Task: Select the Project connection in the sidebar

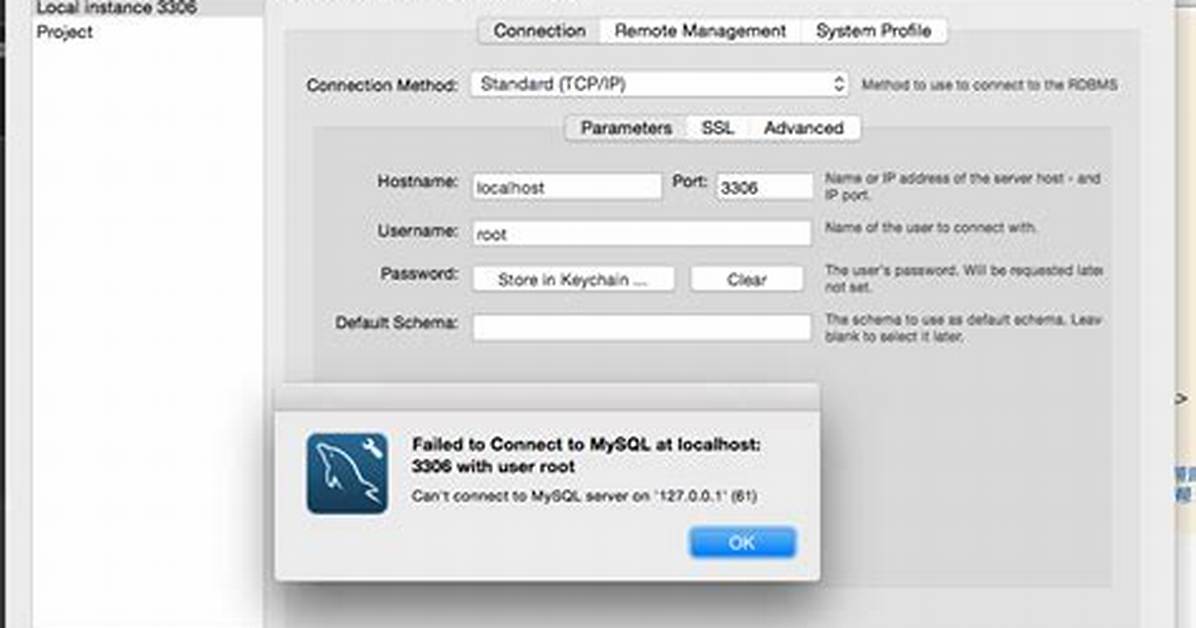Action: 148,32
